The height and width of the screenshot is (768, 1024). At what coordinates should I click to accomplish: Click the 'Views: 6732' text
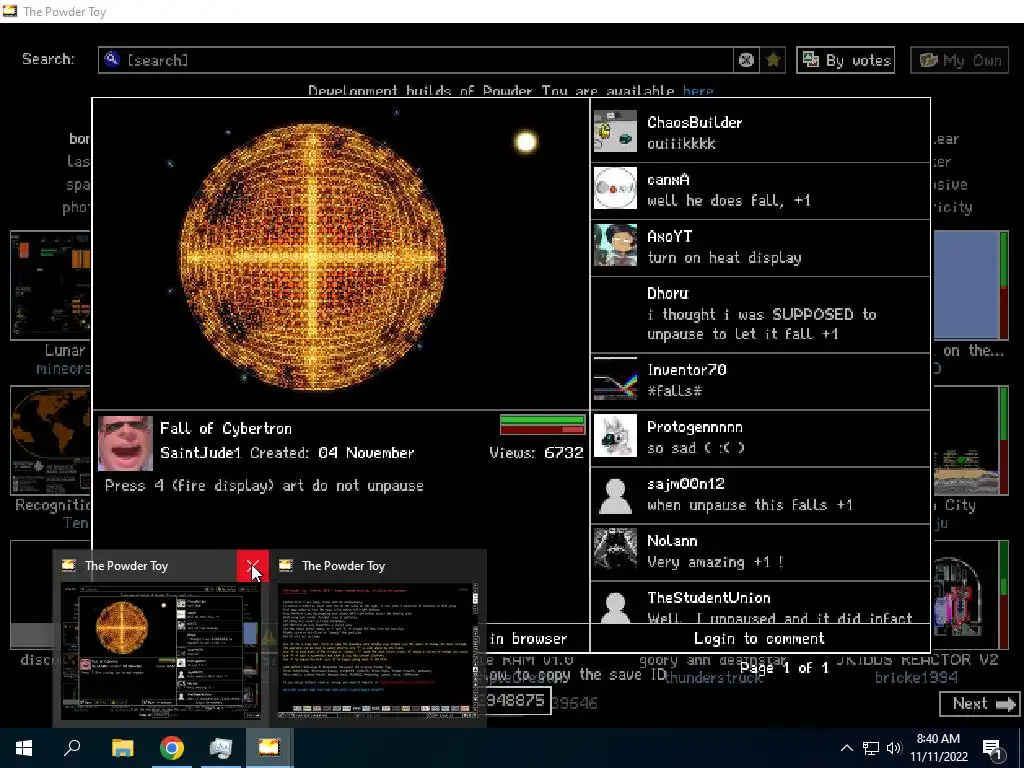pyautogui.click(x=536, y=453)
